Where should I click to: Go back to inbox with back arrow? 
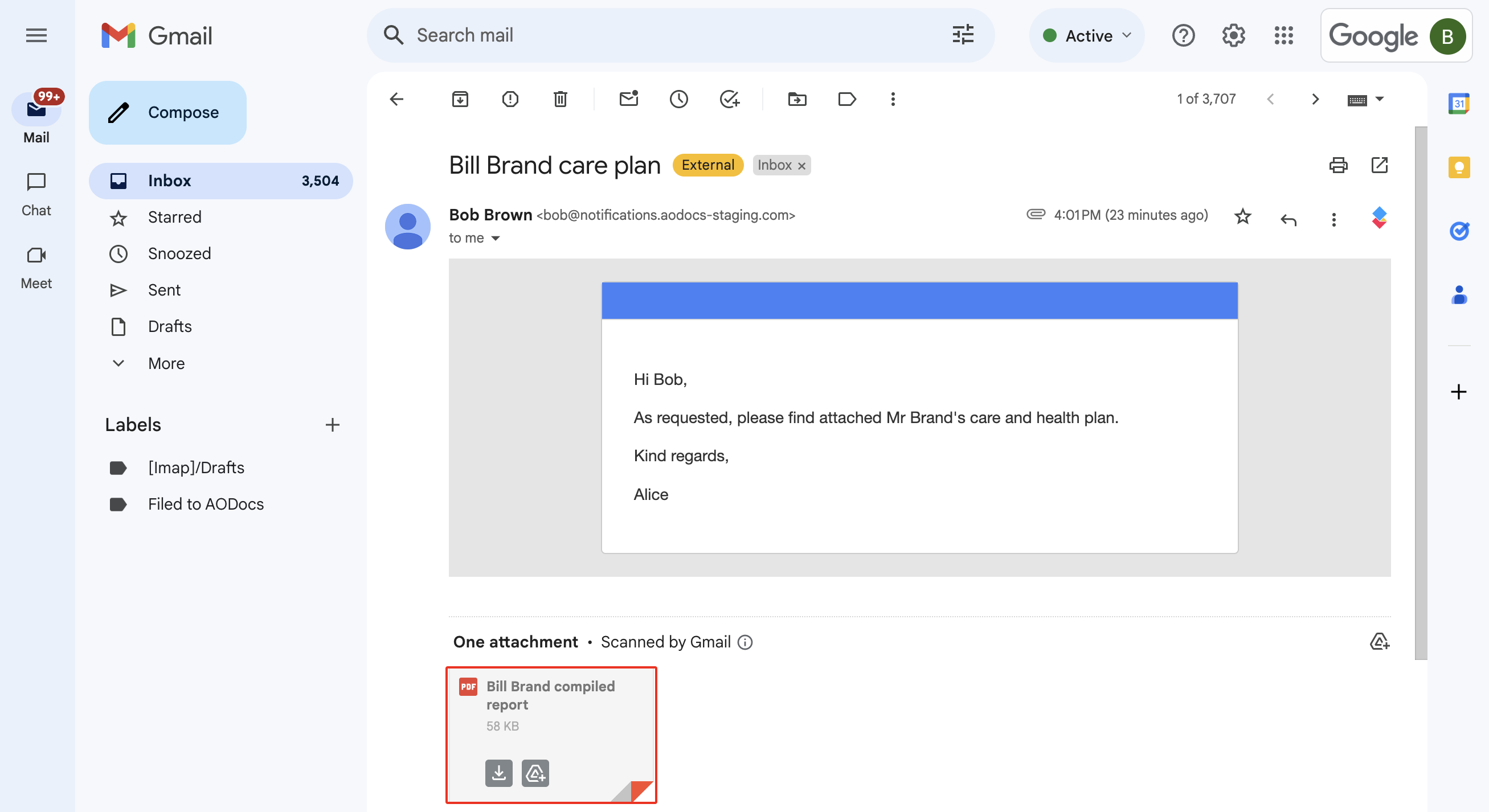396,100
